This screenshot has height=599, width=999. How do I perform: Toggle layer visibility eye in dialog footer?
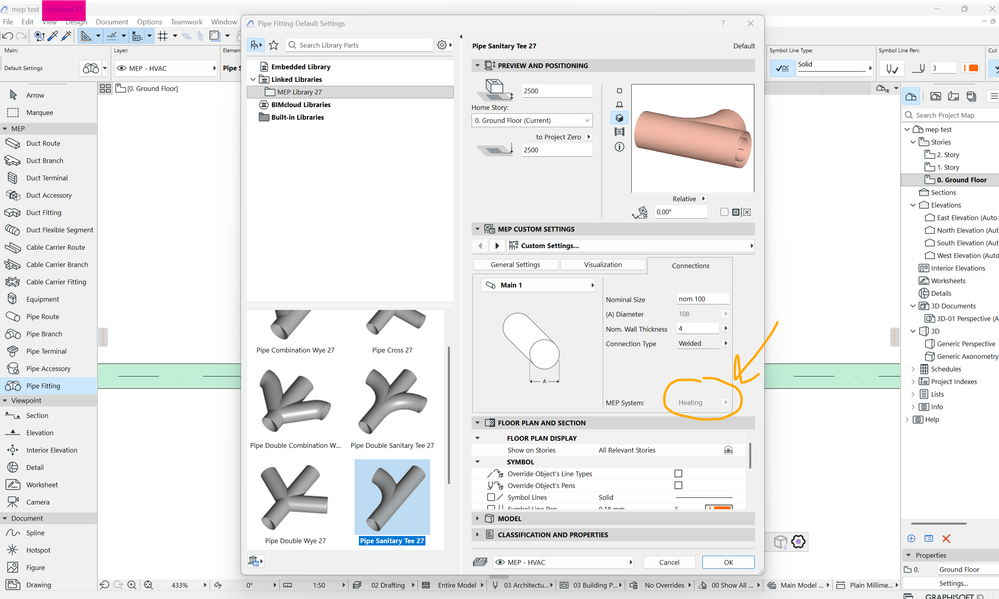[500, 562]
